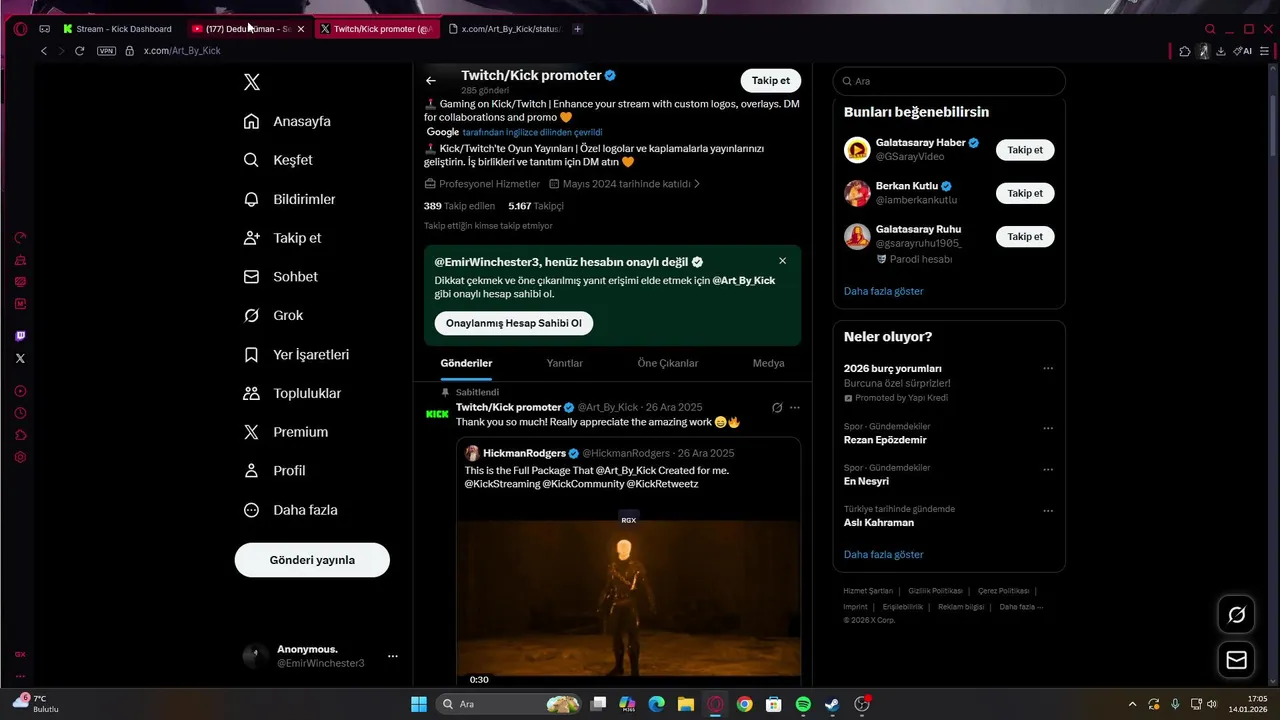Screen dimensions: 1280x720
Task: Follow Berkan Kutlu
Action: click(x=1025, y=193)
